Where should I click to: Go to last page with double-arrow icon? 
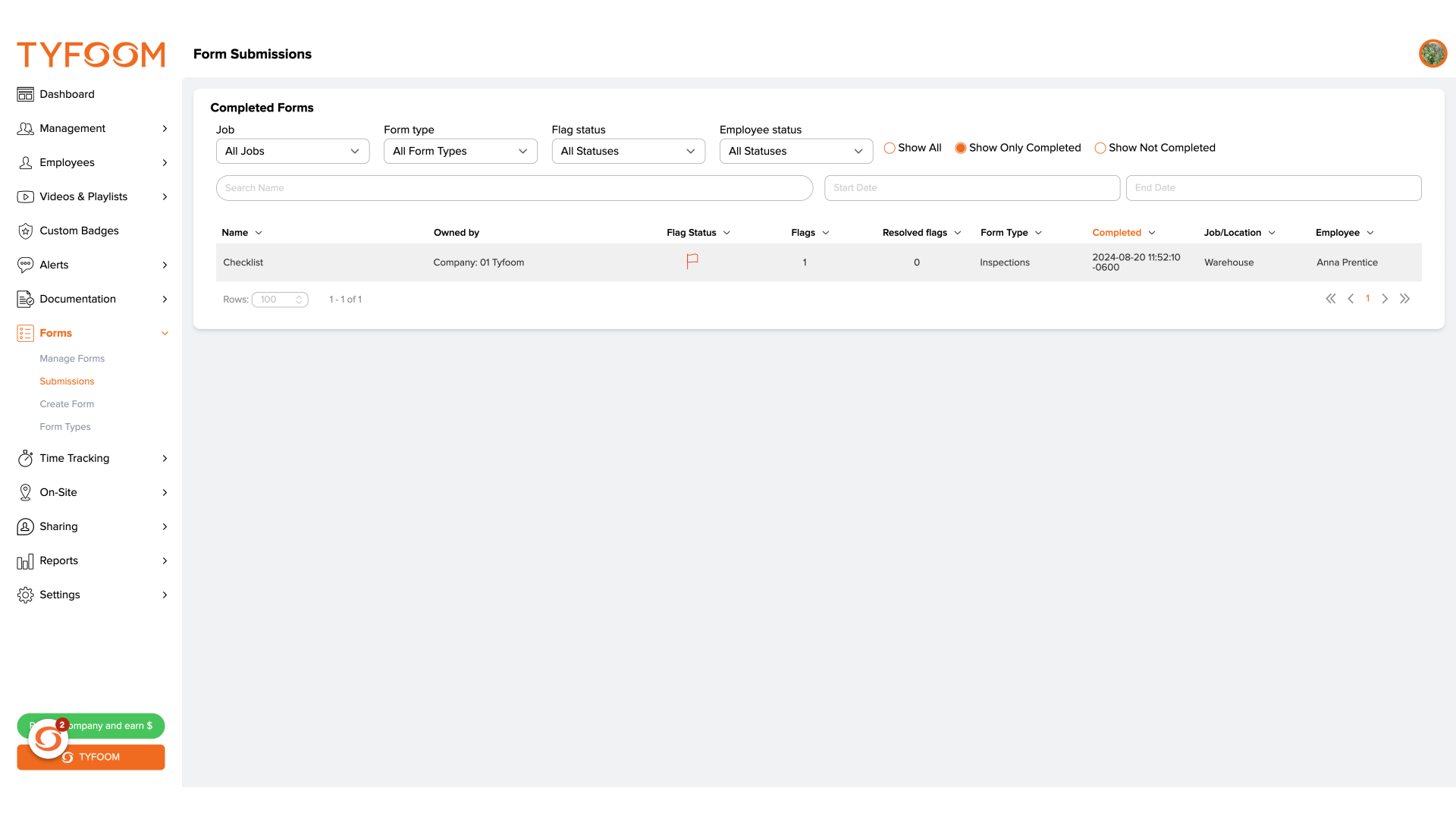tap(1404, 299)
